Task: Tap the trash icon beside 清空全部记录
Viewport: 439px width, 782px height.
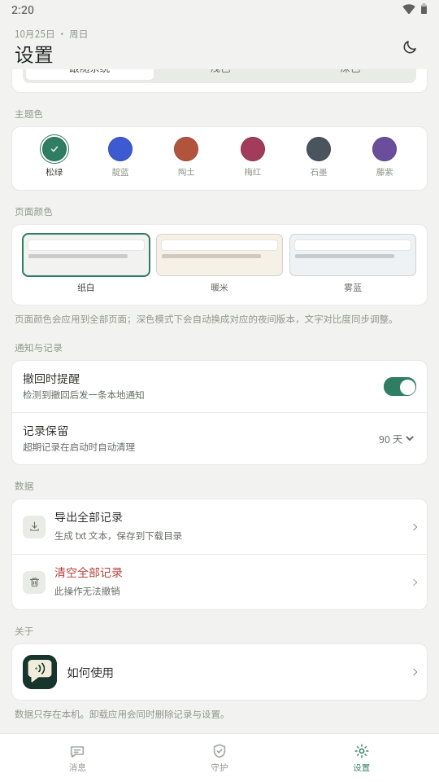Action: pyautogui.click(x=34, y=582)
